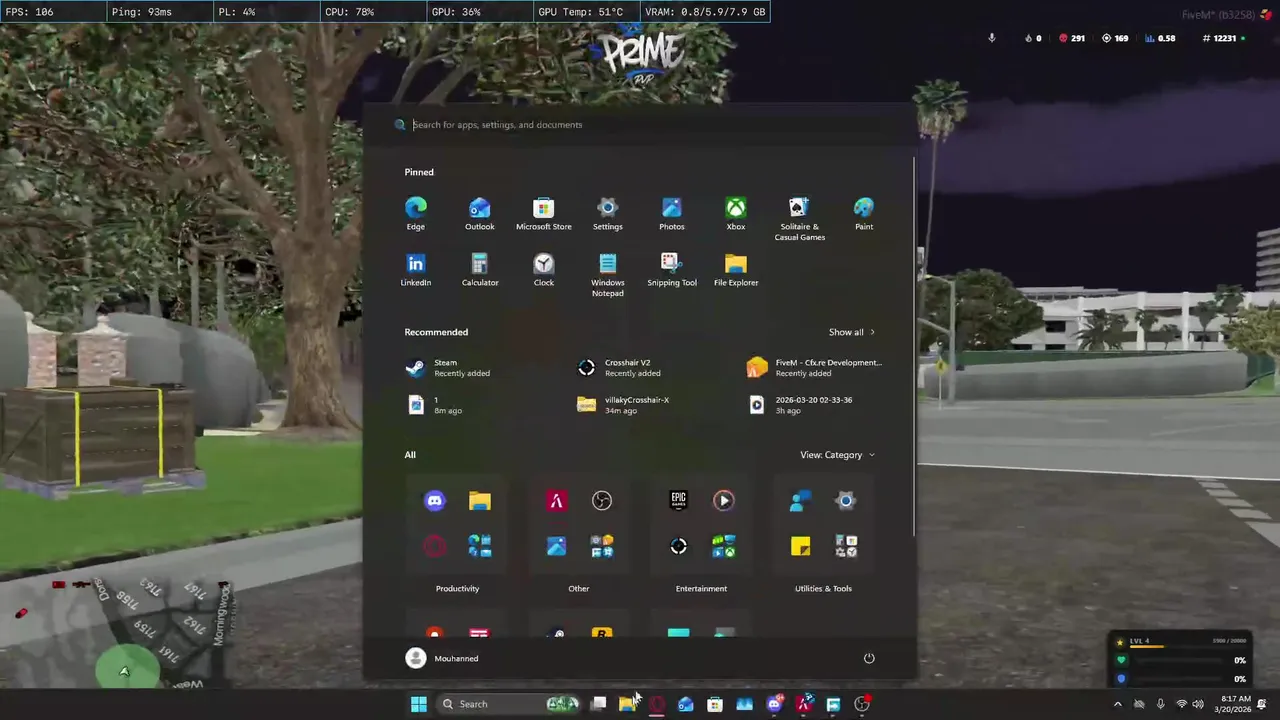Open the volume tray icon
Viewport: 1280px width, 720px height.
(x=1198, y=704)
